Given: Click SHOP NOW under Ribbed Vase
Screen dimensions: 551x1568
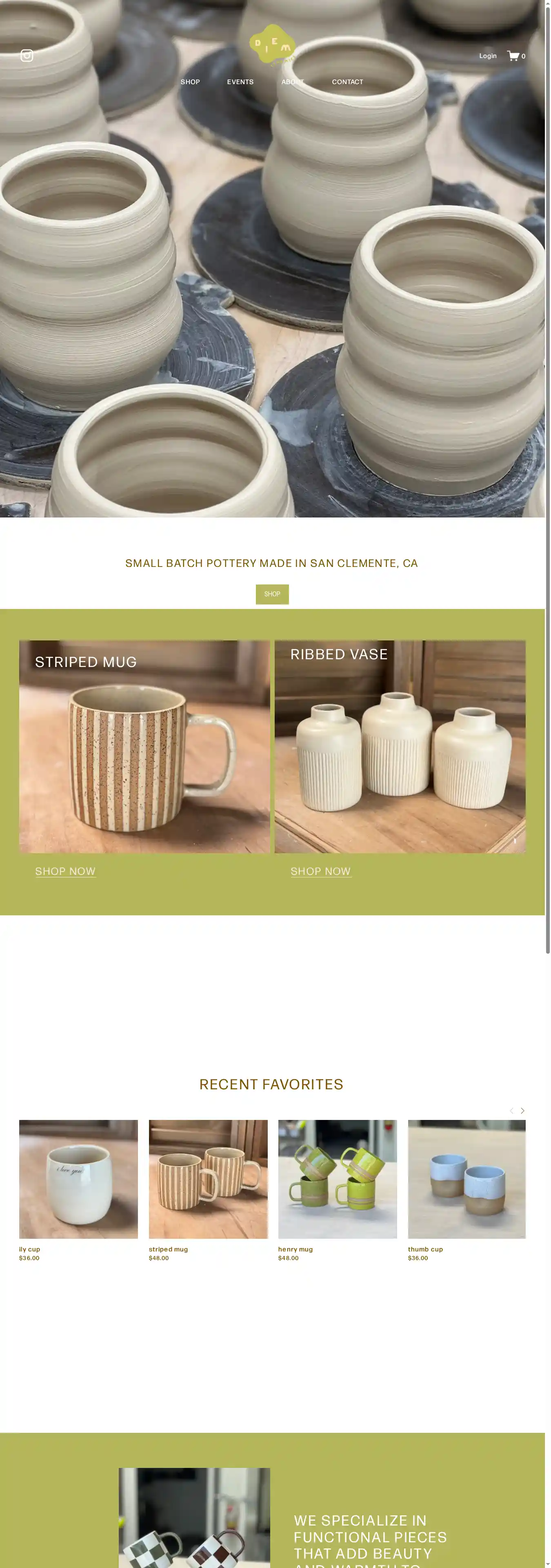Looking at the screenshot, I should [321, 871].
